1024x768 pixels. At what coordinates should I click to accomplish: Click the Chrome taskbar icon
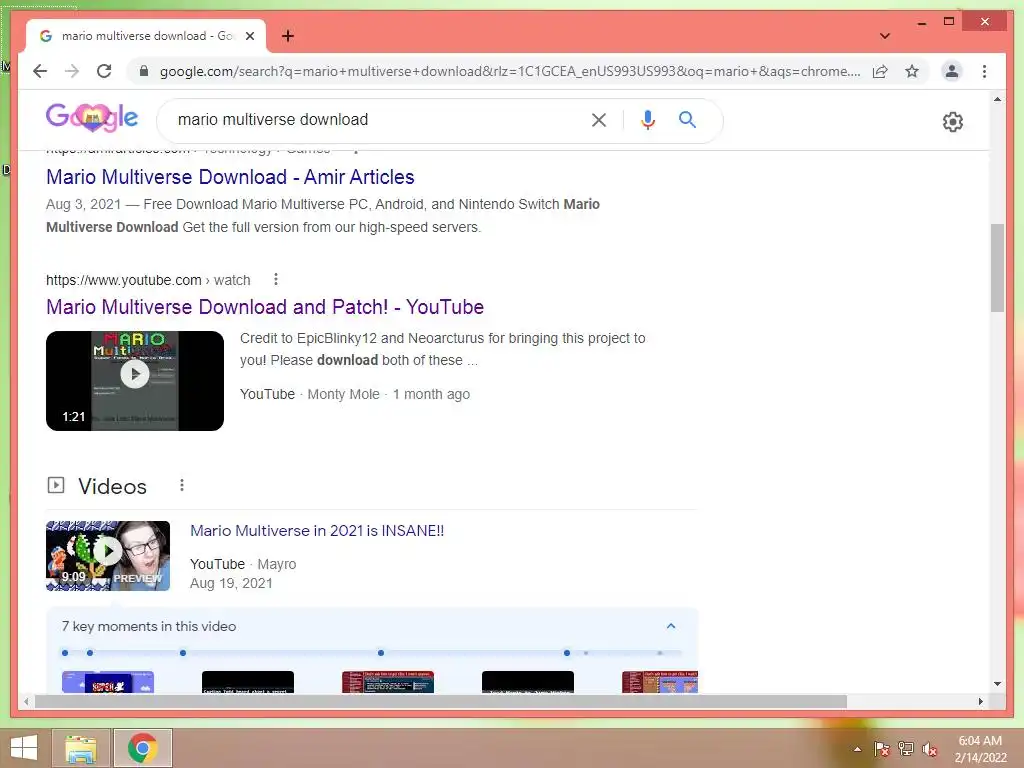pyautogui.click(x=143, y=748)
